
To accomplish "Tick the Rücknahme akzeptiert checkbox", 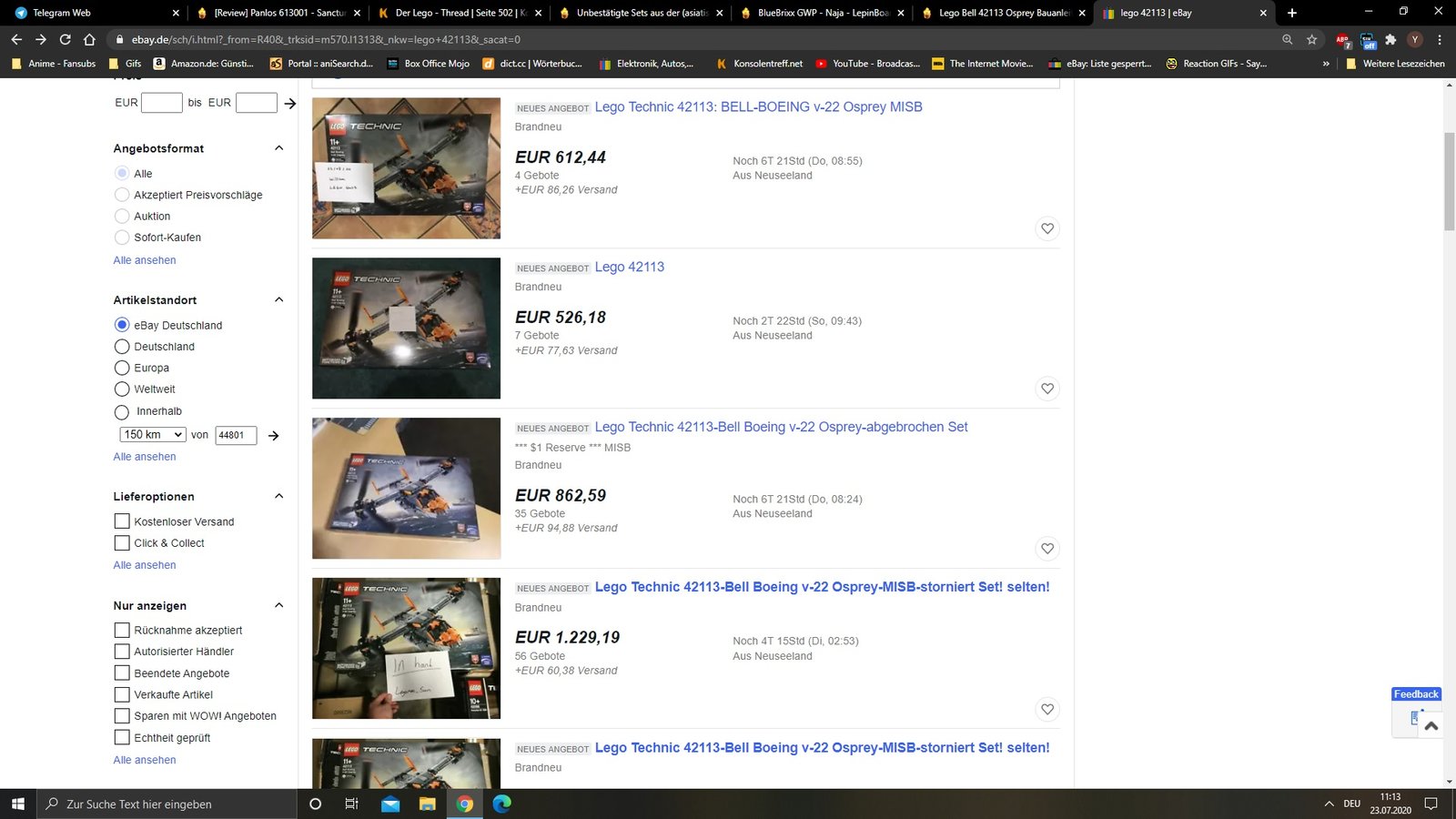I will point(122,630).
